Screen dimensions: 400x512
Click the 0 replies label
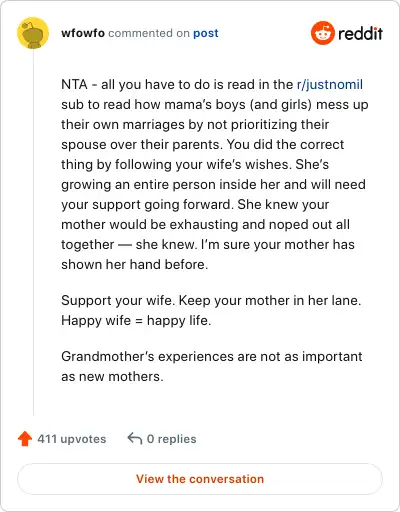[x=172, y=439]
